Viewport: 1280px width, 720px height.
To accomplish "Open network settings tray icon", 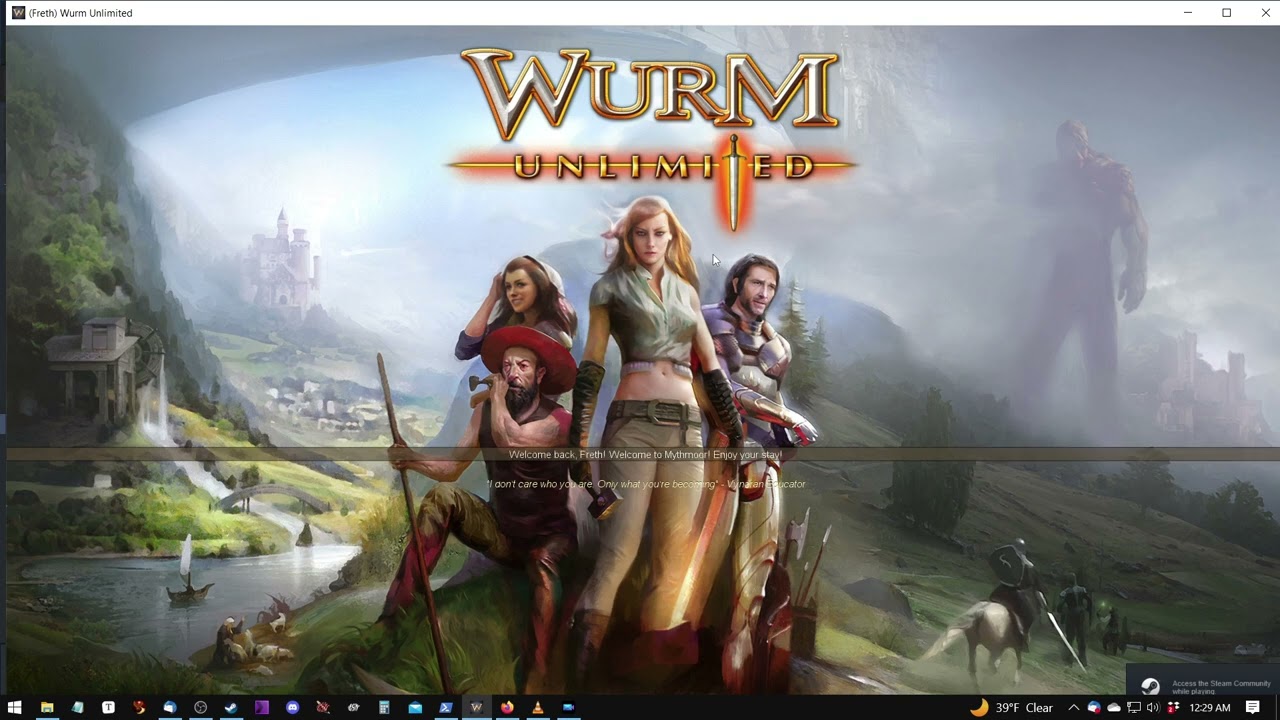I will [1133, 707].
